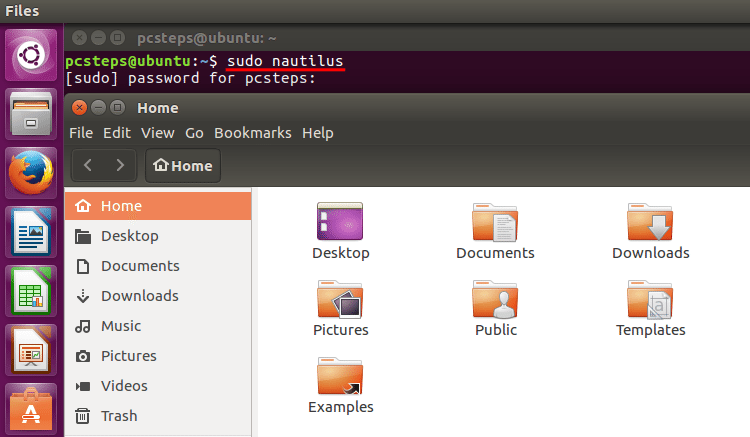Click the Home path bar button
This screenshot has width=750, height=437.
pos(183,165)
